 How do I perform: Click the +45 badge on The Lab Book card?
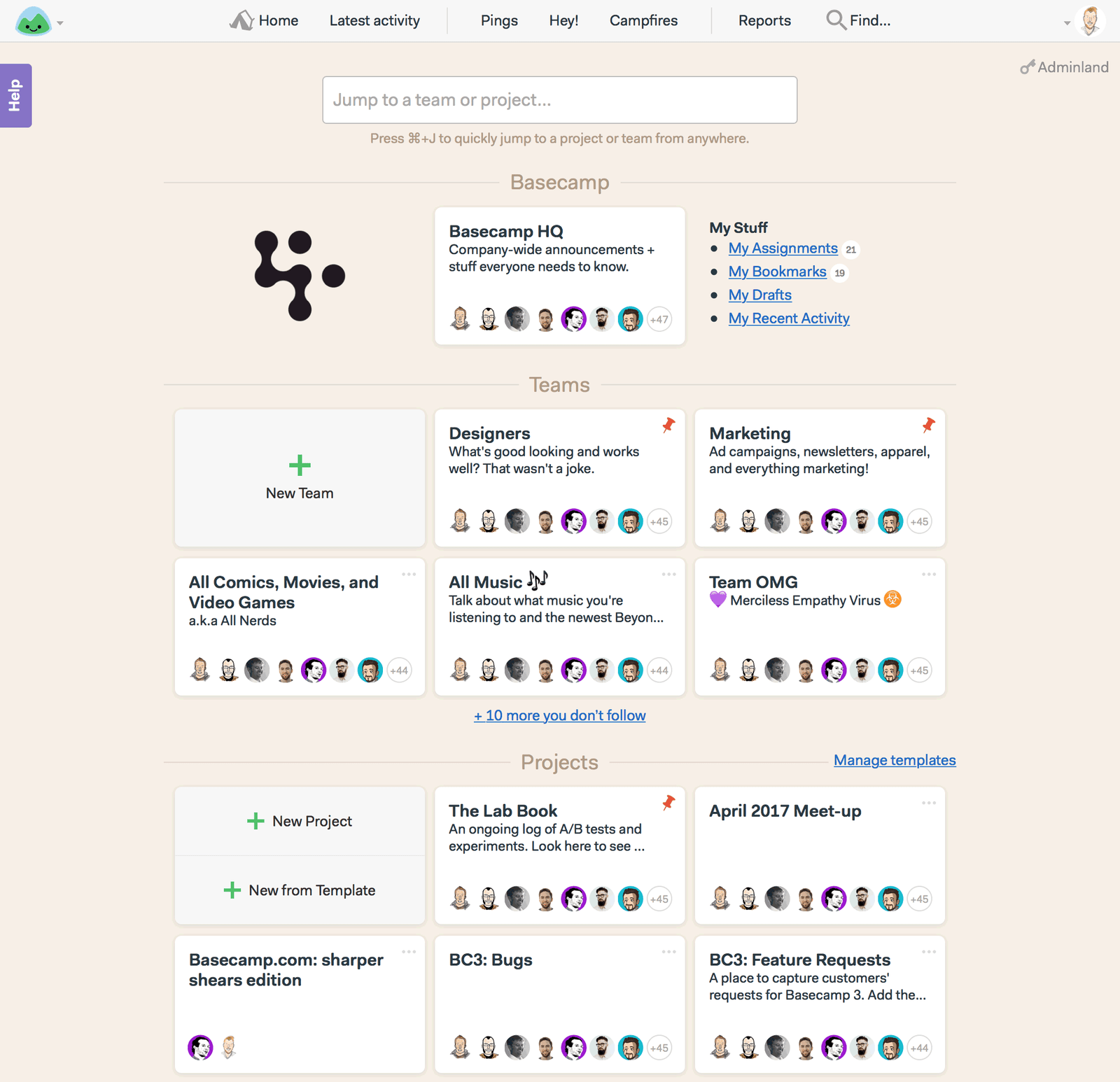click(659, 899)
